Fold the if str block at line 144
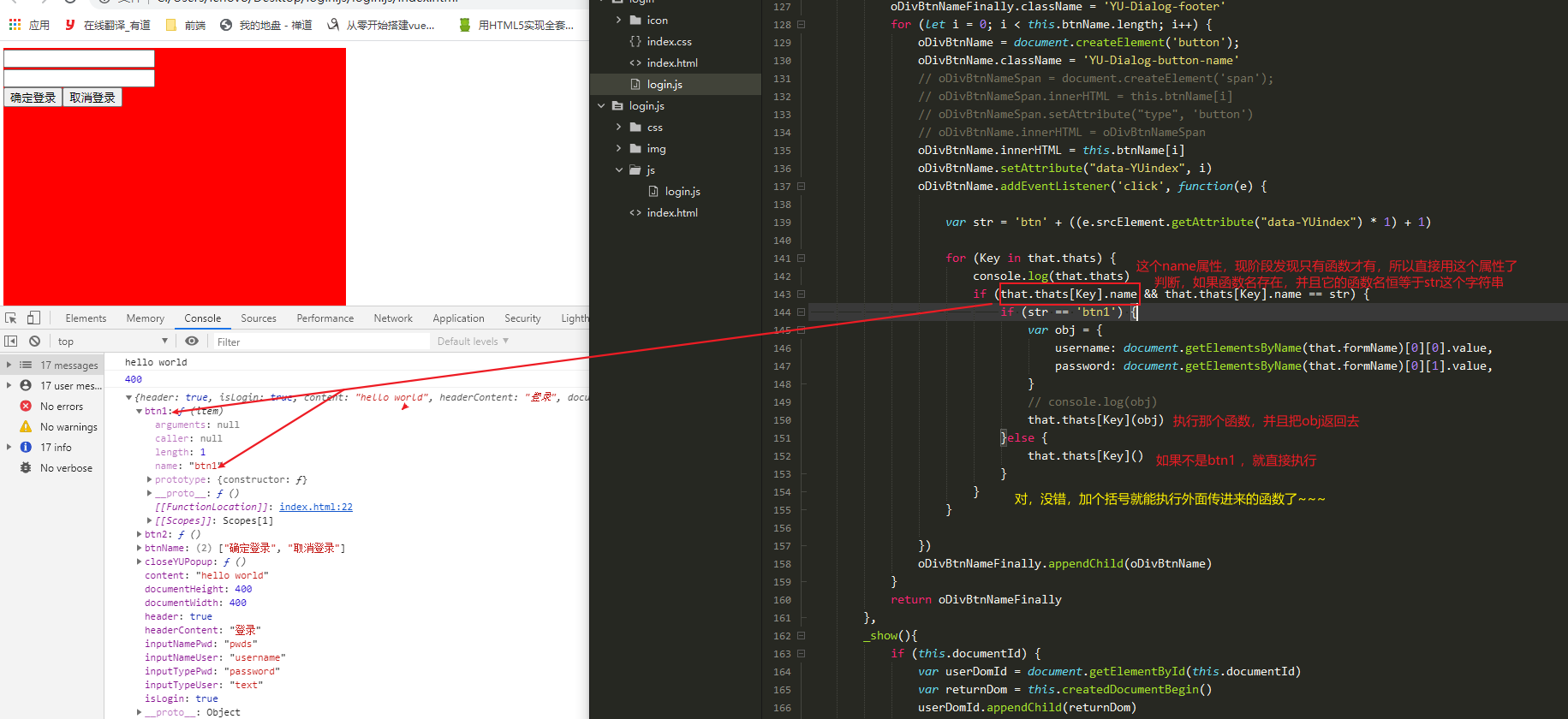This screenshot has width=1568, height=719. coord(802,312)
